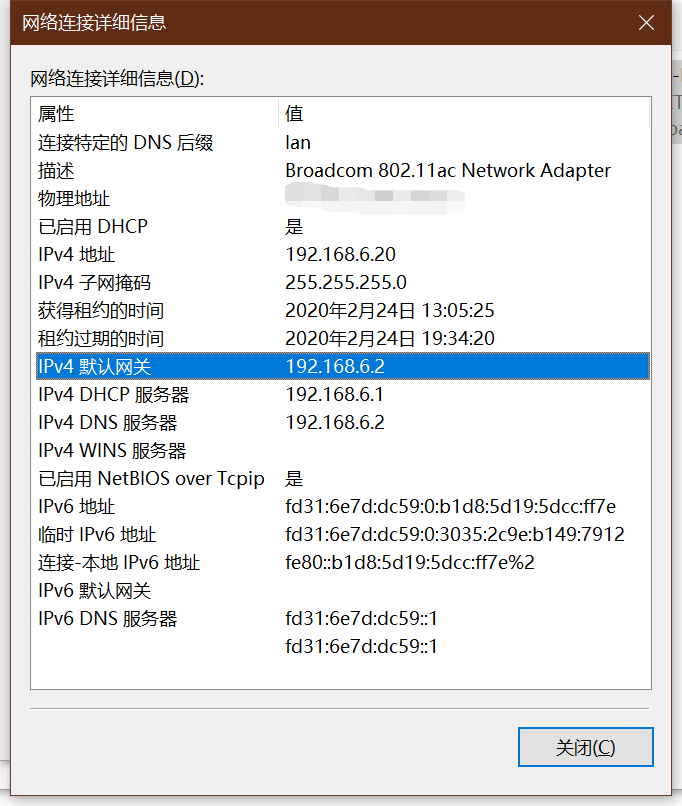Select the IPv6 DNS 服务器 entry
682x806 pixels.
(200, 618)
